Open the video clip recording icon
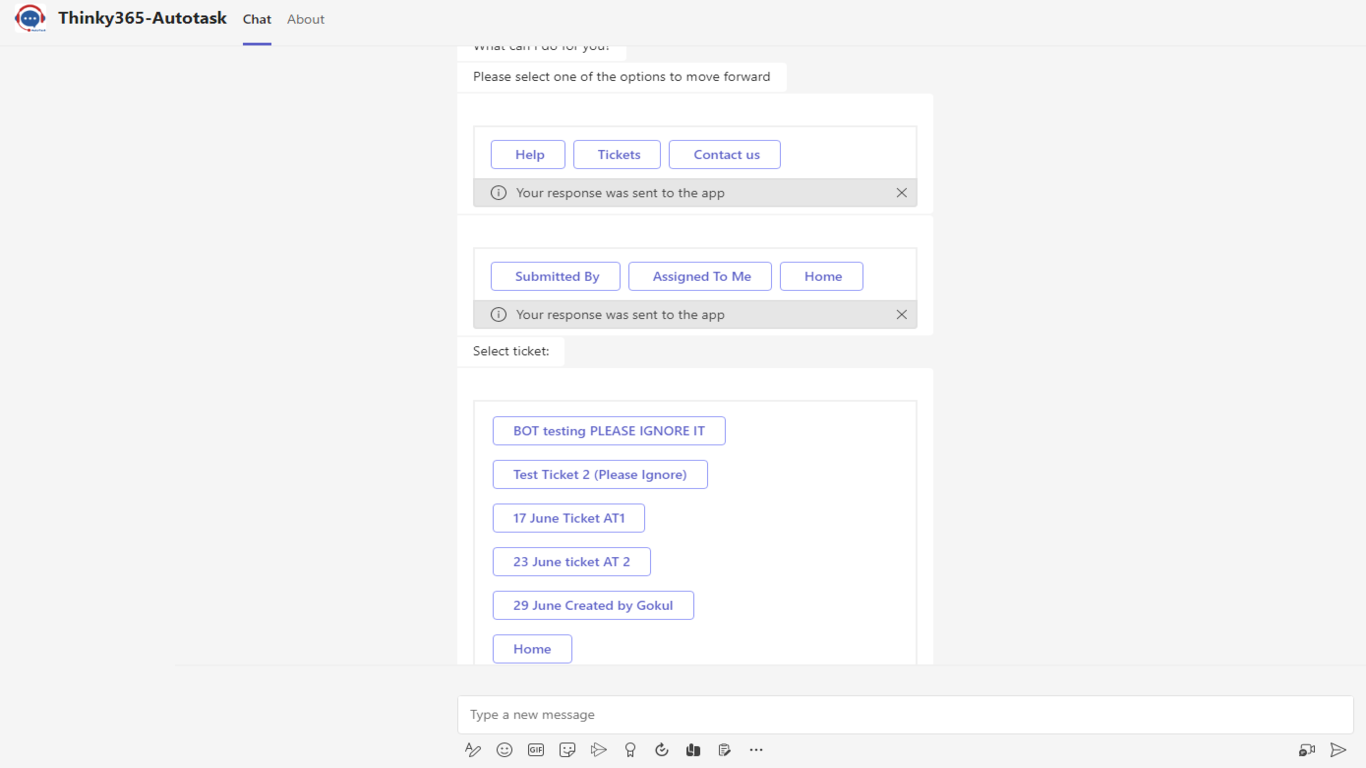This screenshot has width=1366, height=768. coord(1306,750)
